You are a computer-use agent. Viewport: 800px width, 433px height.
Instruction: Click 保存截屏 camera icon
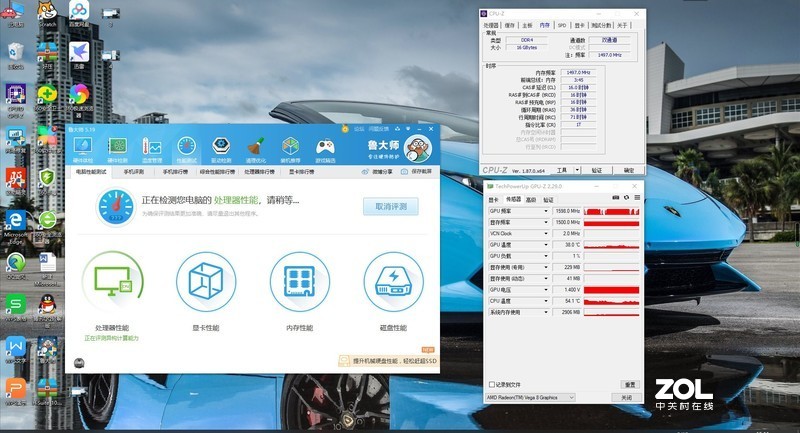[x=404, y=172]
